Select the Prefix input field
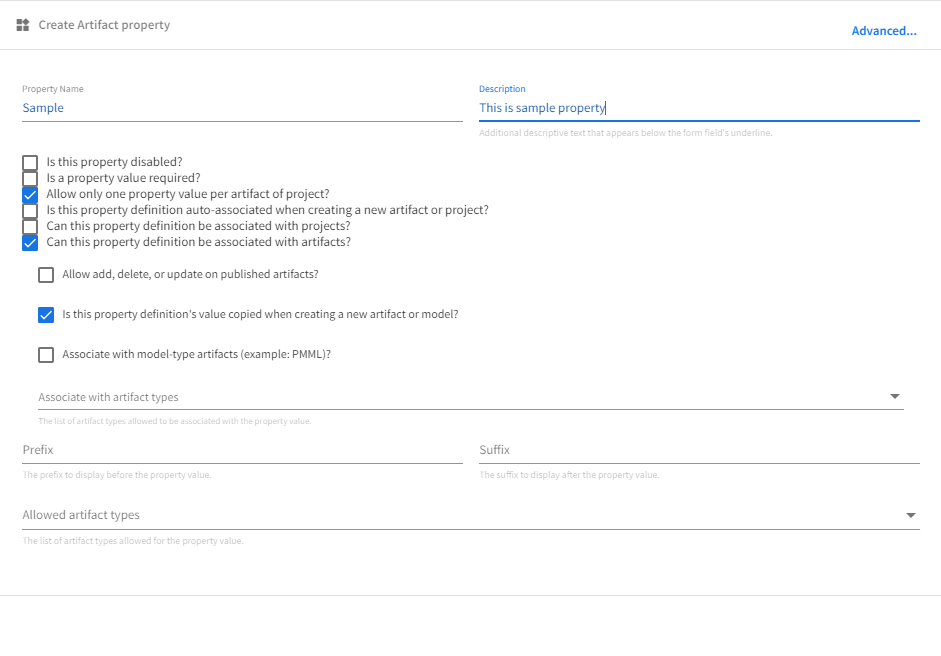The width and height of the screenshot is (941, 656). pyautogui.click(x=242, y=450)
